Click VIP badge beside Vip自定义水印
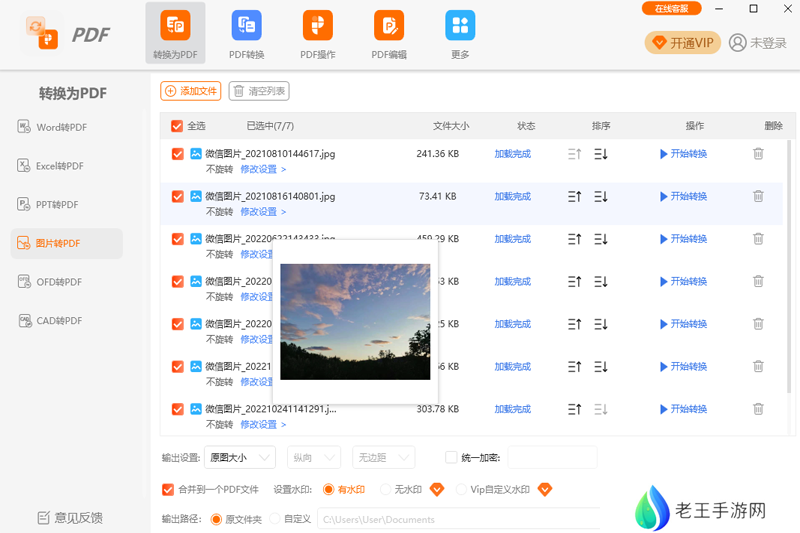This screenshot has height=533, width=800. coord(545,490)
